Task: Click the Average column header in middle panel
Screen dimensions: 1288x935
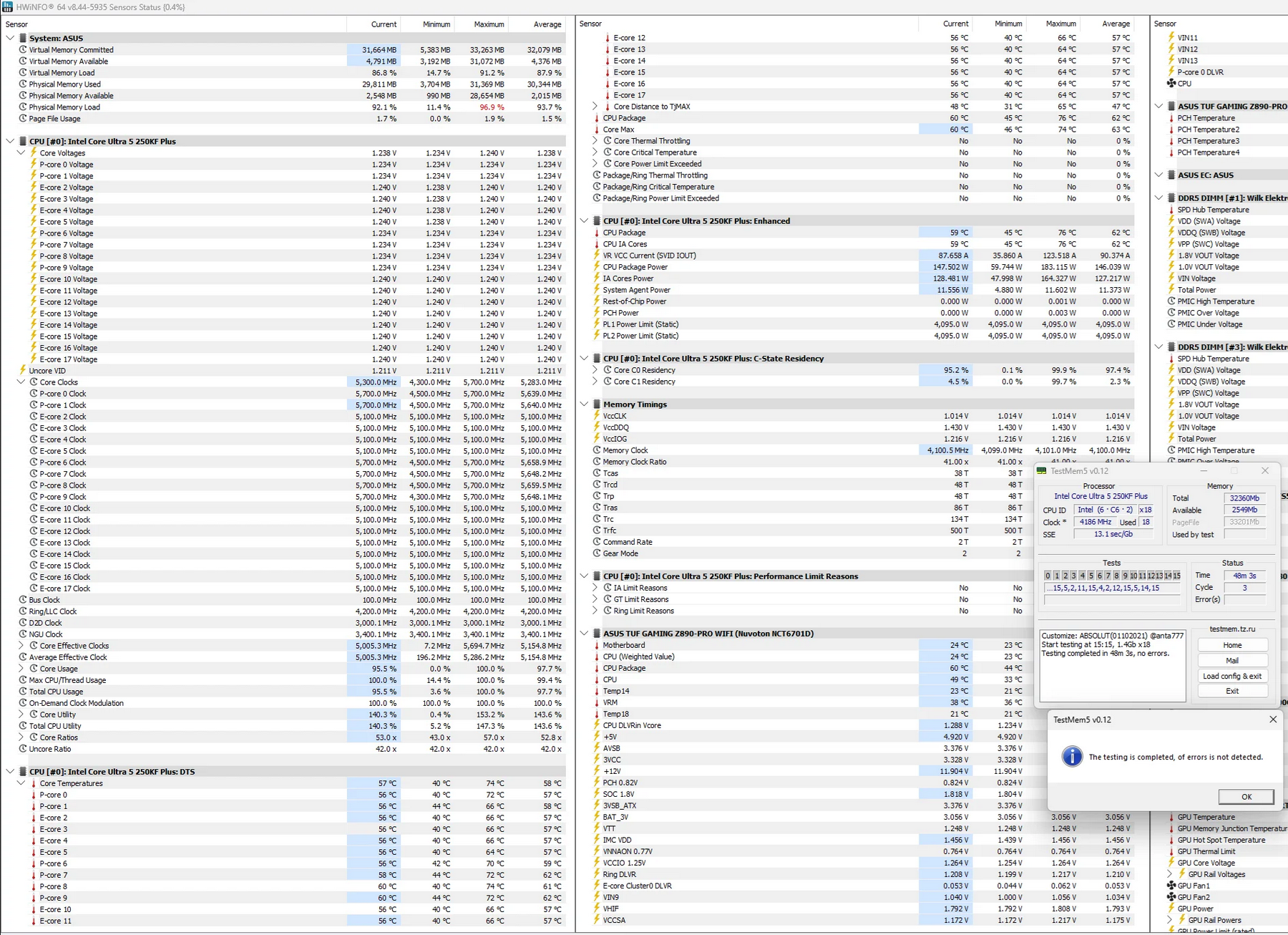Action: (1116, 24)
